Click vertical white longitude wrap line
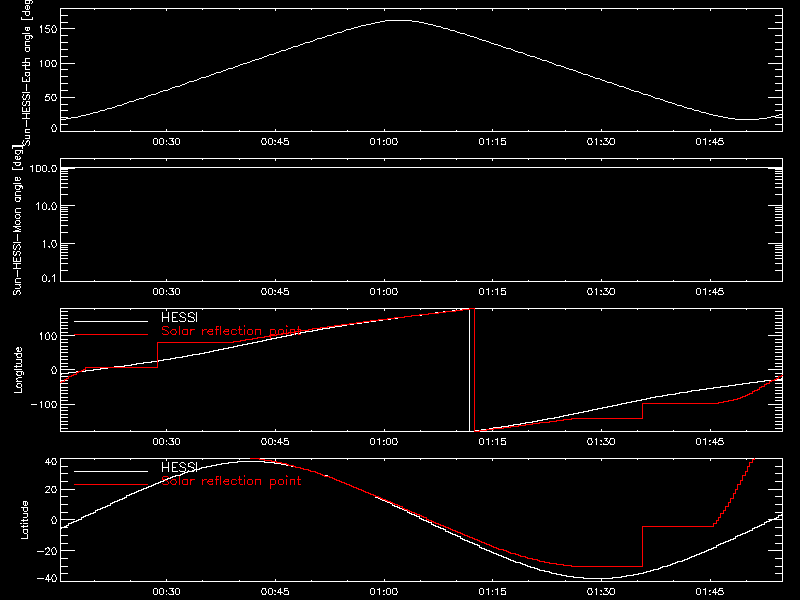The image size is (800, 600). [x=469, y=370]
